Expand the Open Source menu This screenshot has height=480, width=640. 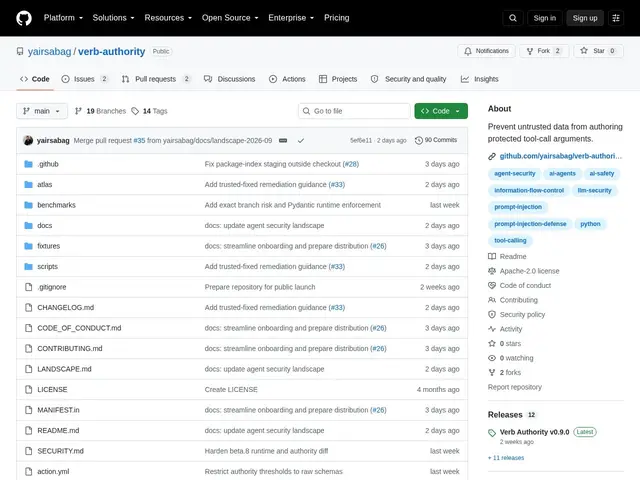click(230, 18)
